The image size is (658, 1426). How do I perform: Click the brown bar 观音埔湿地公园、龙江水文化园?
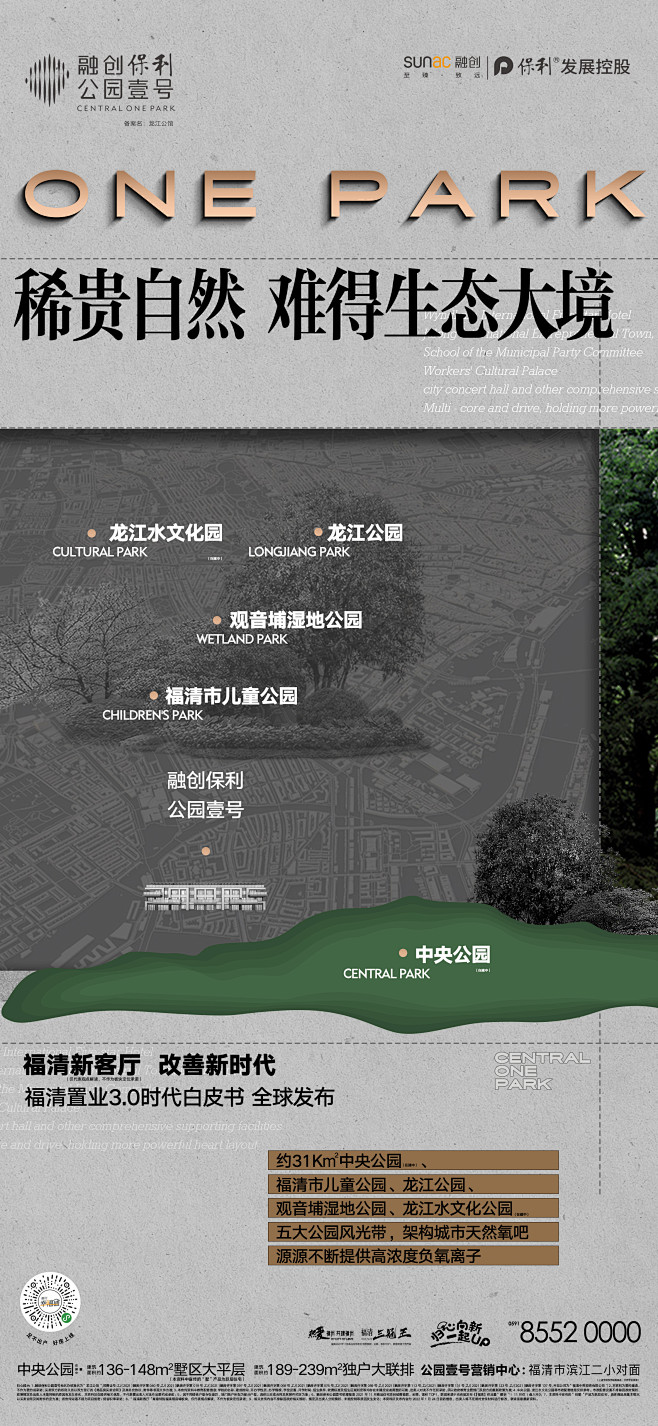413,1208
